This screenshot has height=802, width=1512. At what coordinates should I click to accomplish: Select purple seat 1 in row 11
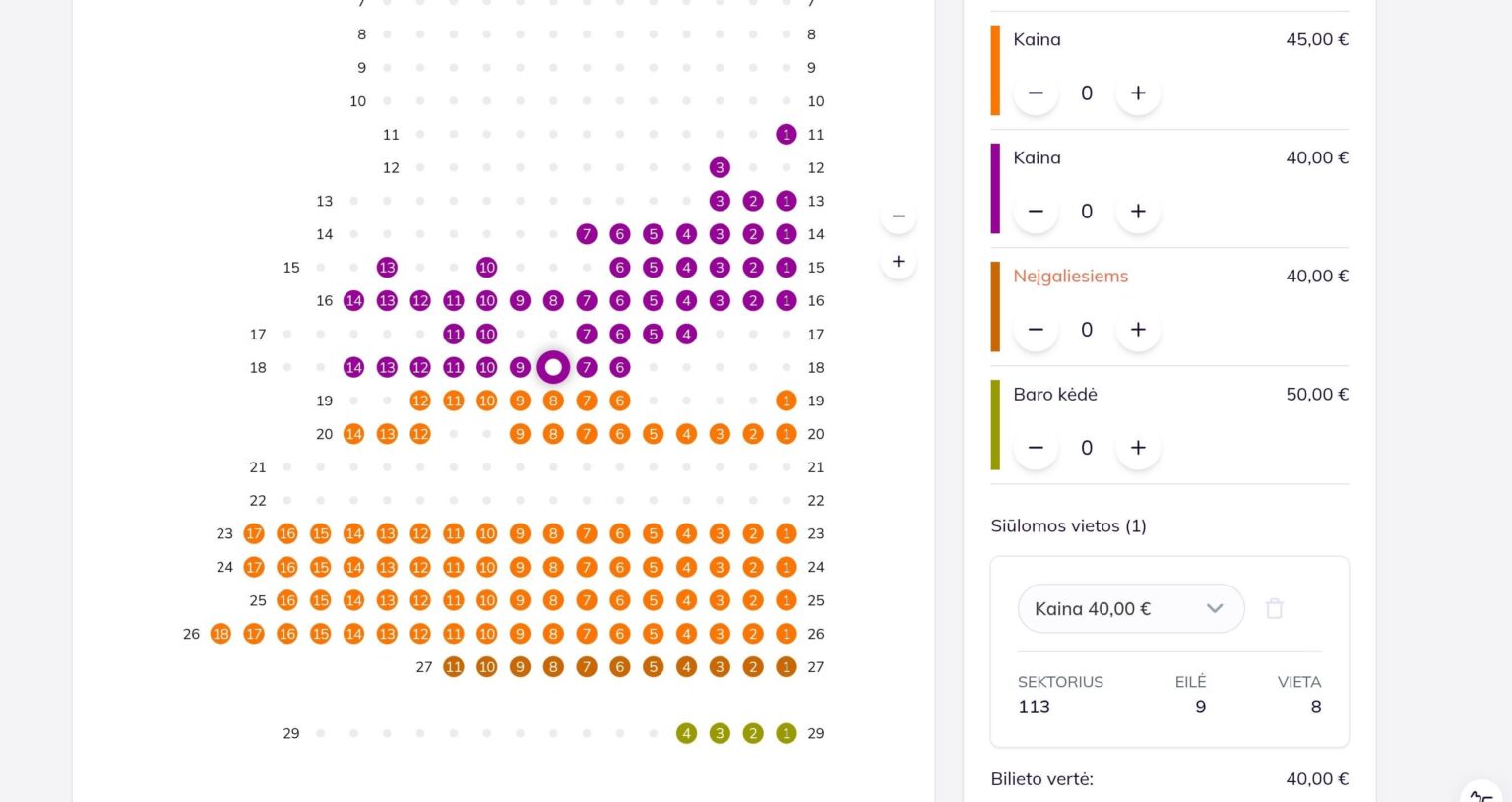[786, 135]
